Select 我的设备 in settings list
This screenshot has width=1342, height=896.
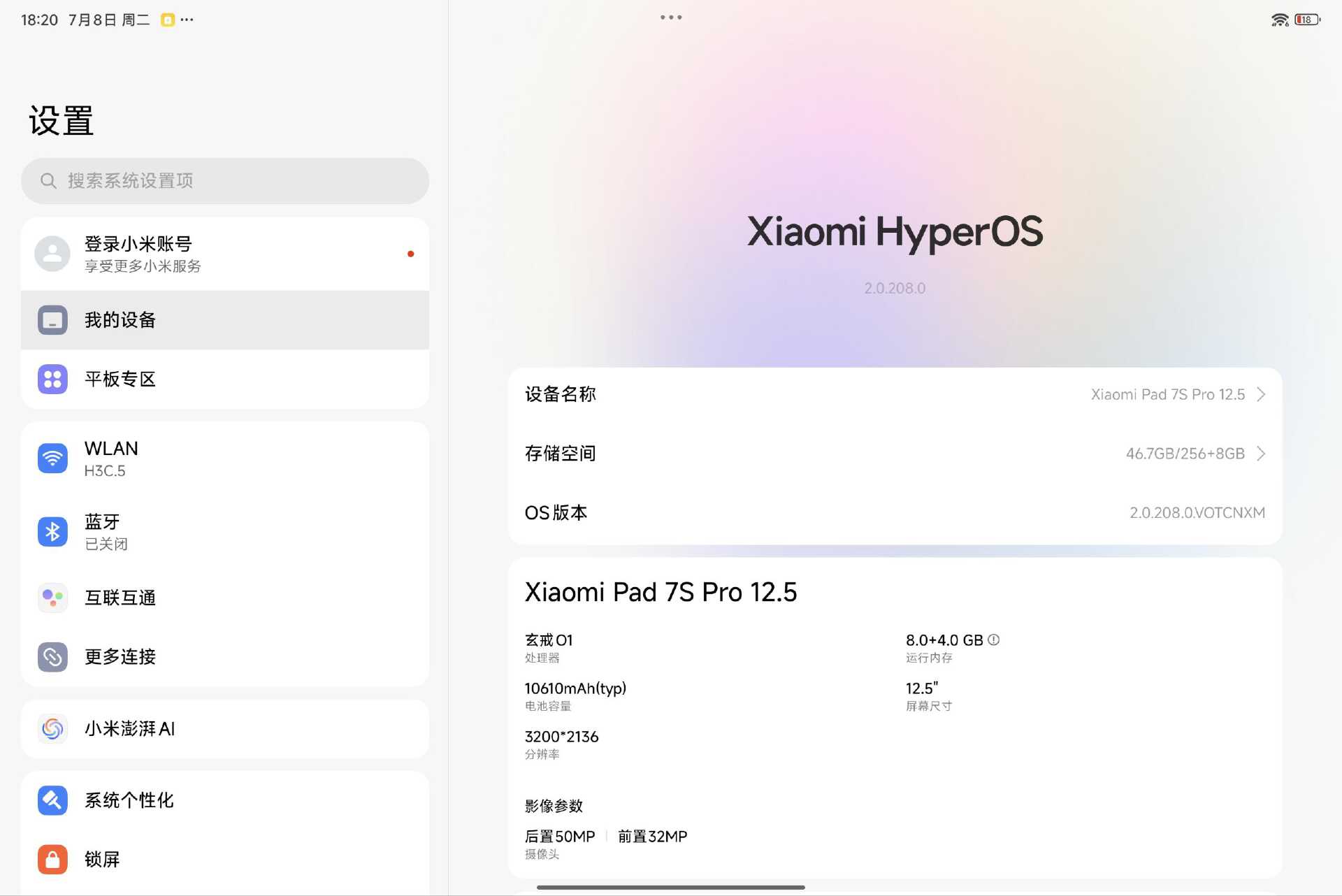coord(225,320)
